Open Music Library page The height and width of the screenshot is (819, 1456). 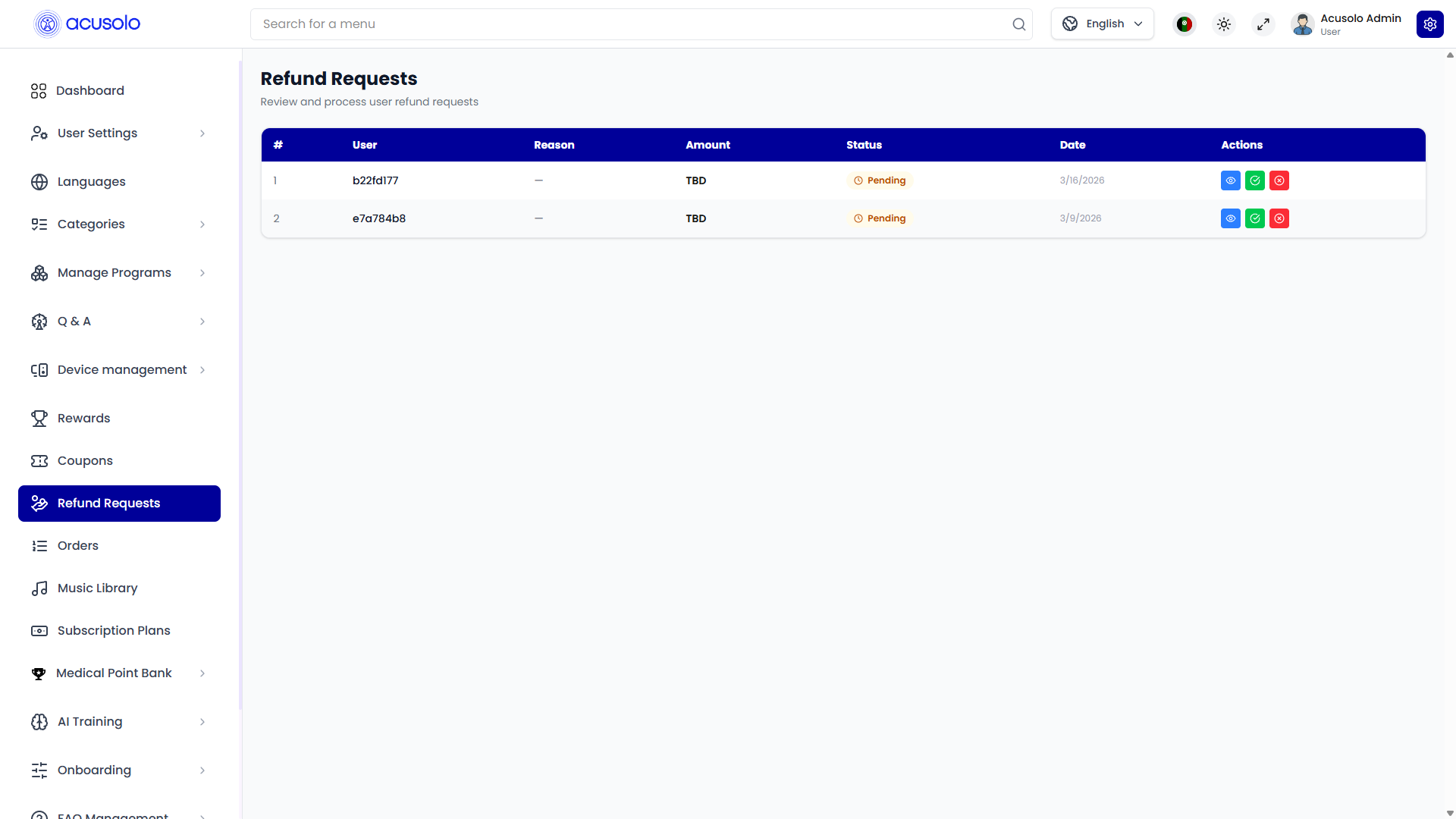coord(119,588)
